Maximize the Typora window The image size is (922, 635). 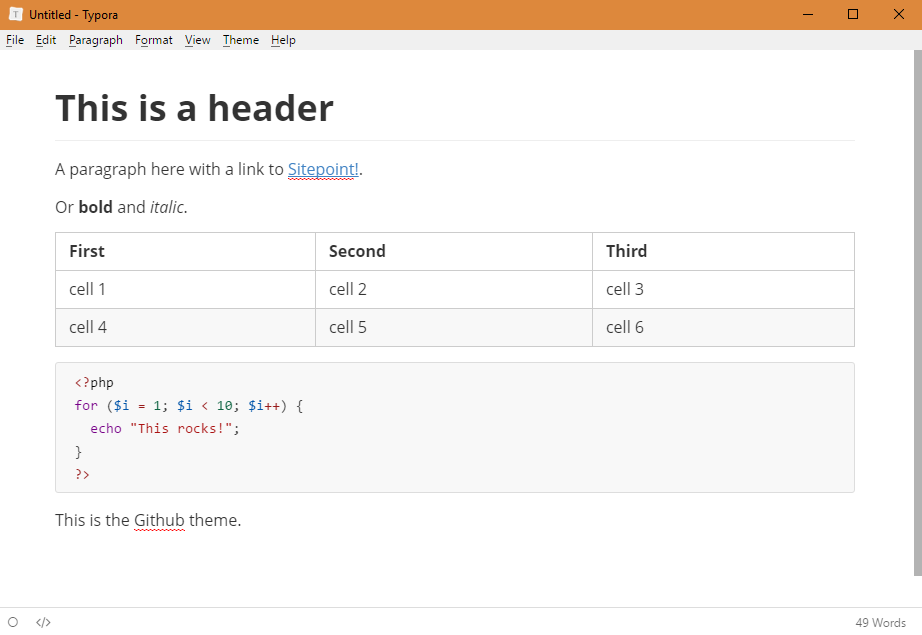coord(852,15)
